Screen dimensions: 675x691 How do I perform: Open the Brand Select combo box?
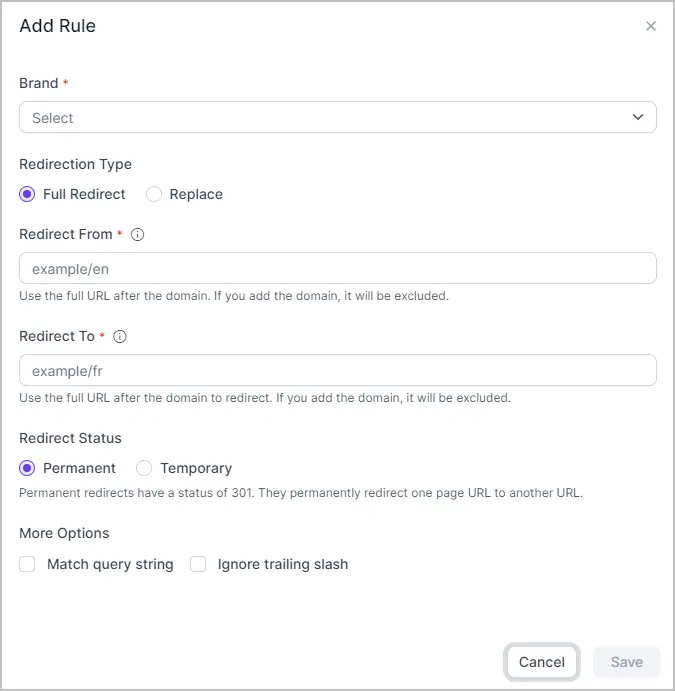[x=338, y=117]
